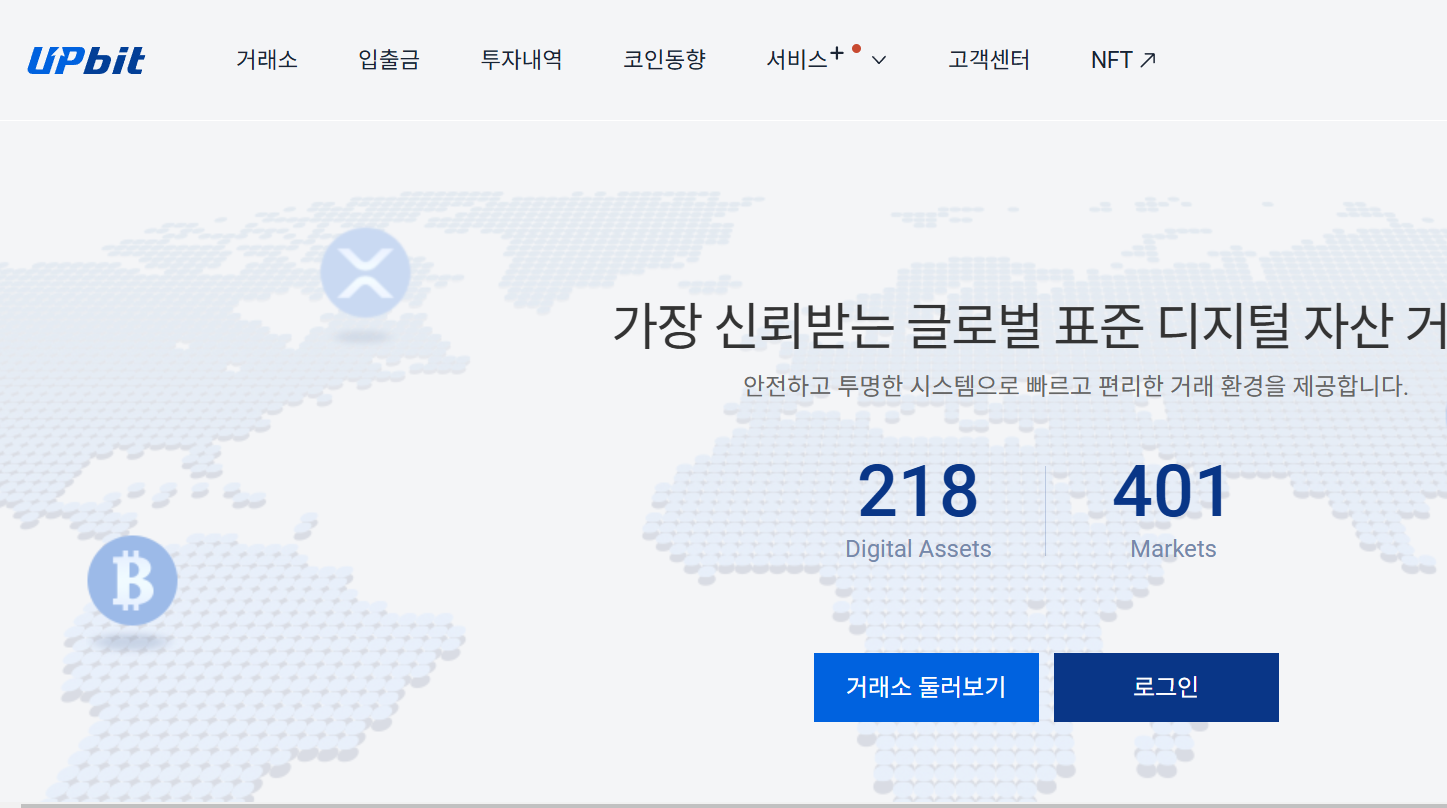Click the 로그인 button

point(1166,687)
